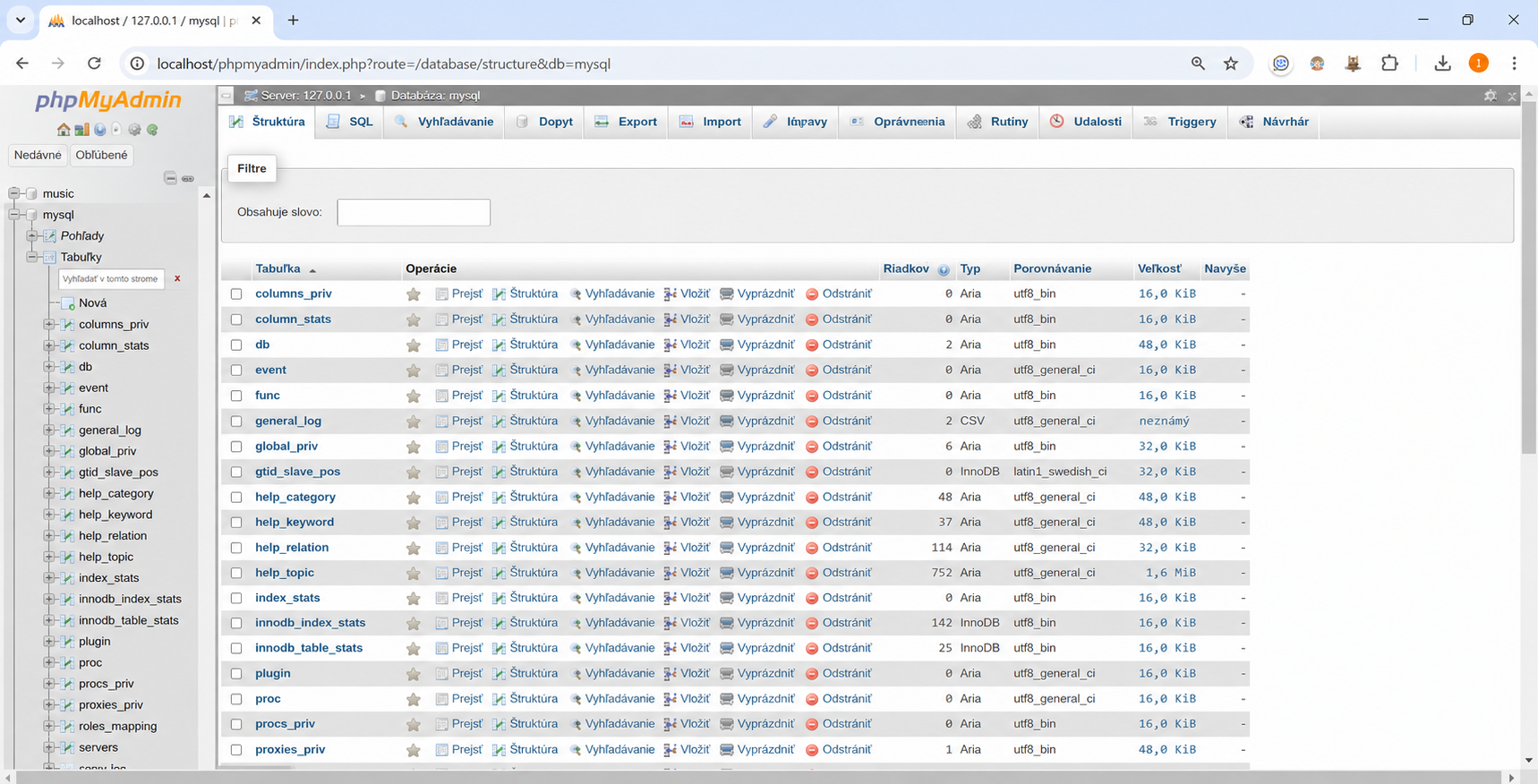Click the phpMyAdmin home icon
Screen dimensions: 1538x784
click(x=64, y=130)
